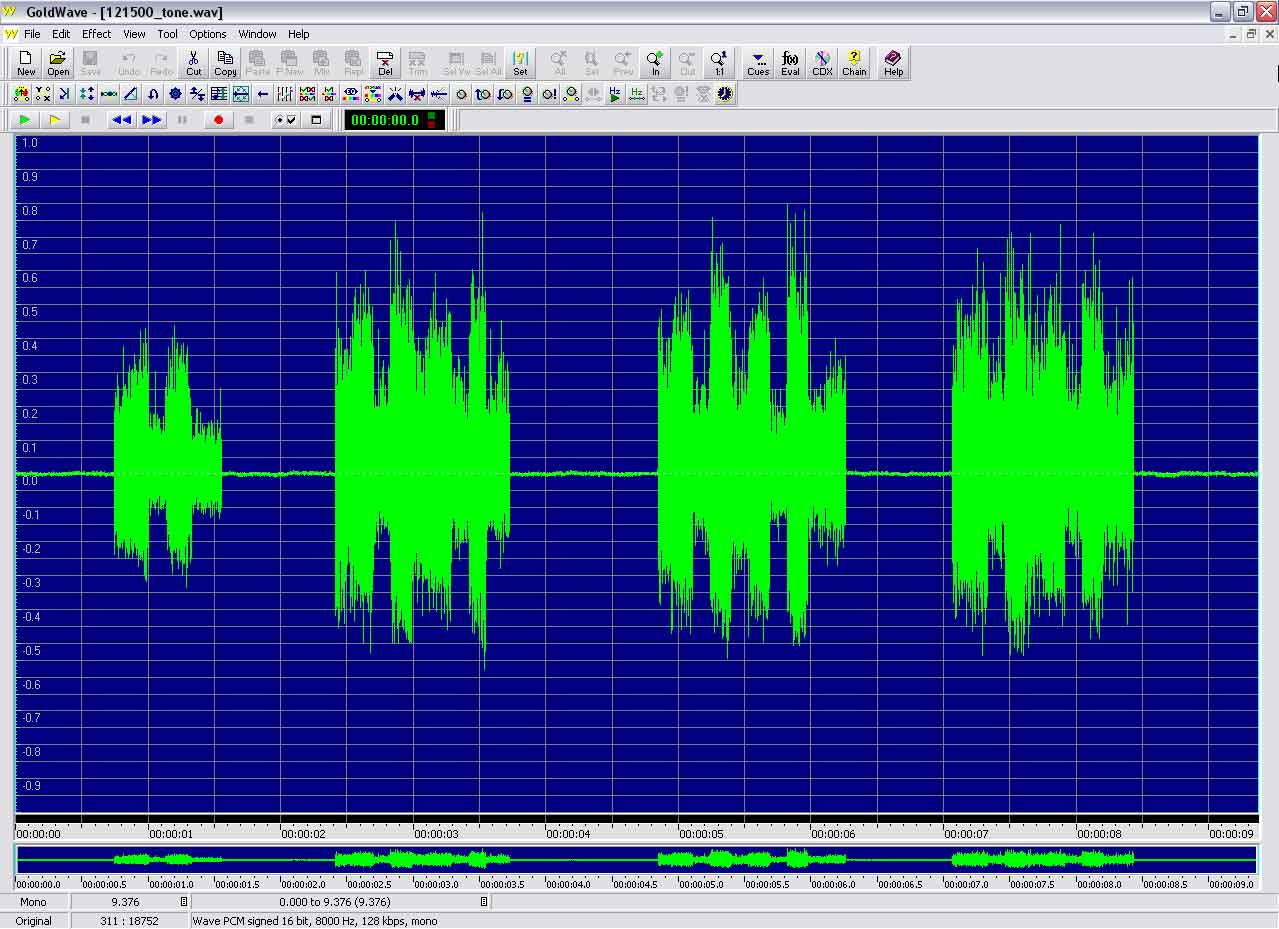Open the Cues points button
The width and height of the screenshot is (1279, 929).
click(758, 63)
